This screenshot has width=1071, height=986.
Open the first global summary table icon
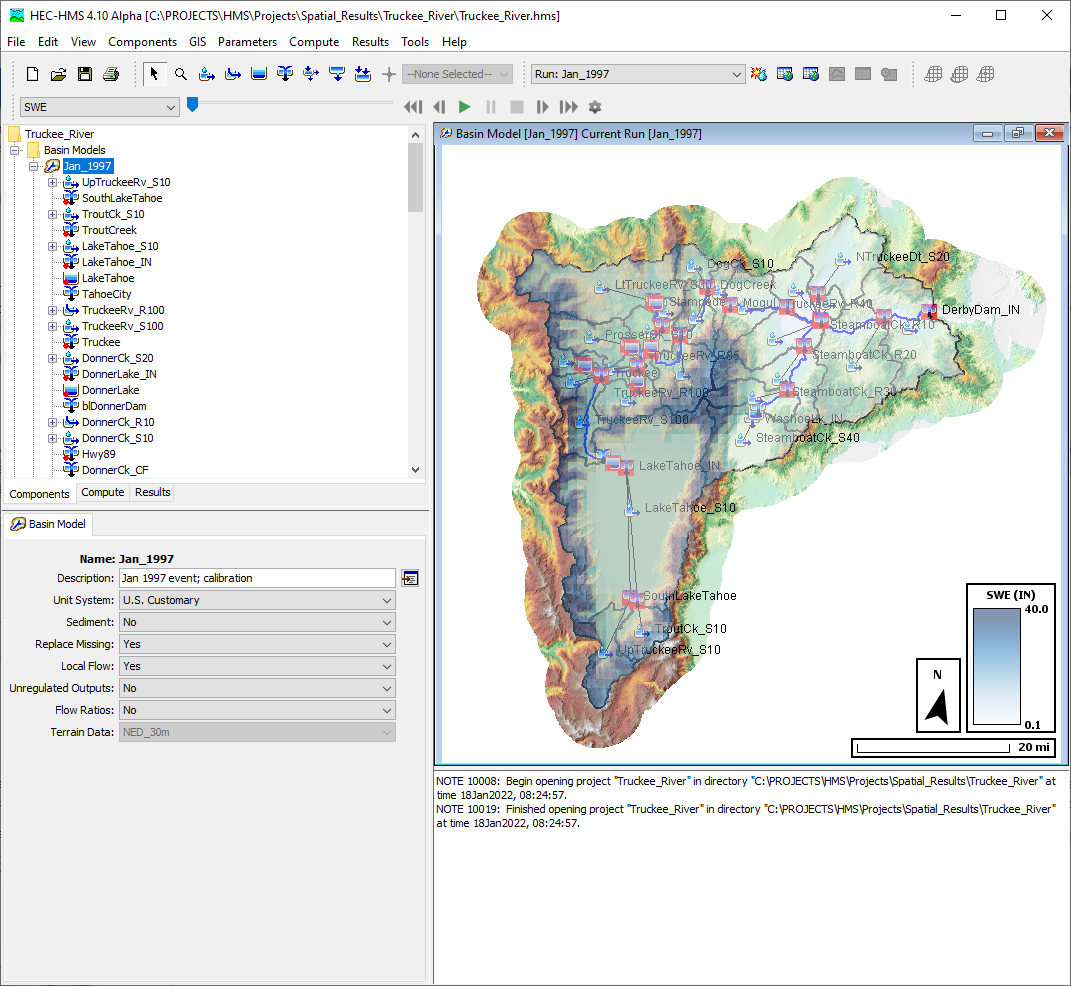[785, 74]
